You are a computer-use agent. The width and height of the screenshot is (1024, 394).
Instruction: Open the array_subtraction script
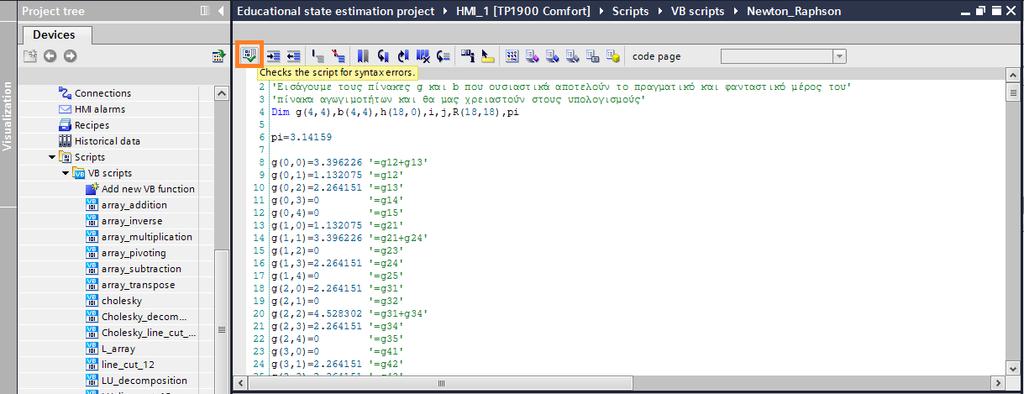click(x=141, y=269)
